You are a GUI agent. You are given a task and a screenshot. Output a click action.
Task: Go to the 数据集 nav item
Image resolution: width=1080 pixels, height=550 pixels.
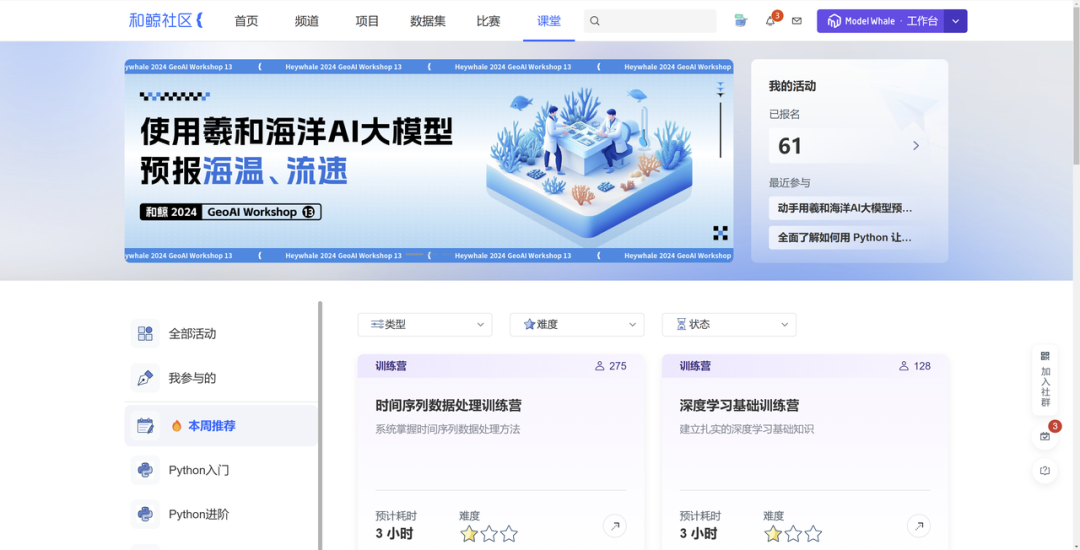(428, 21)
